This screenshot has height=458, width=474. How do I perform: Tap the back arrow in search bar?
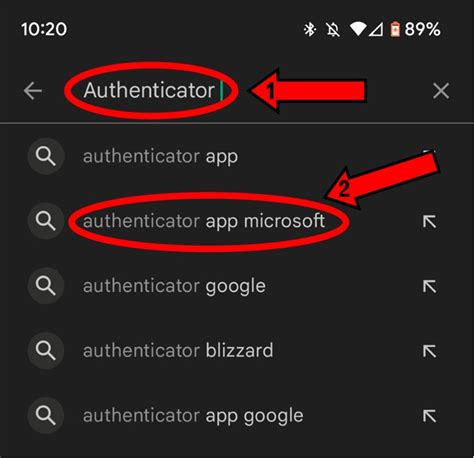(33, 91)
